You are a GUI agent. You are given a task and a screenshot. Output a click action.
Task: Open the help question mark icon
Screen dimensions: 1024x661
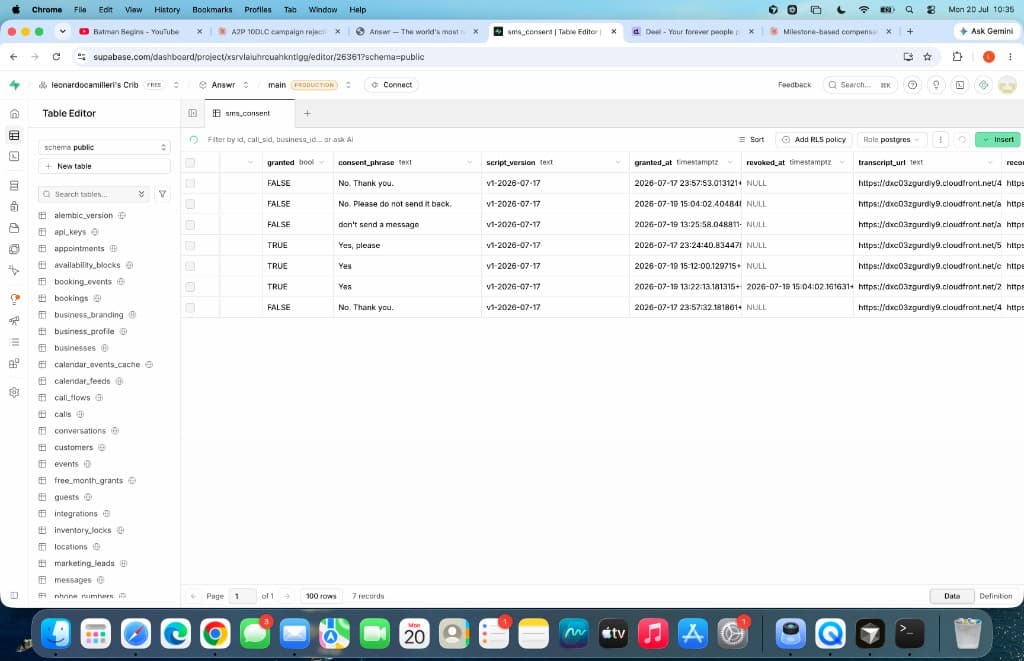[x=912, y=85]
